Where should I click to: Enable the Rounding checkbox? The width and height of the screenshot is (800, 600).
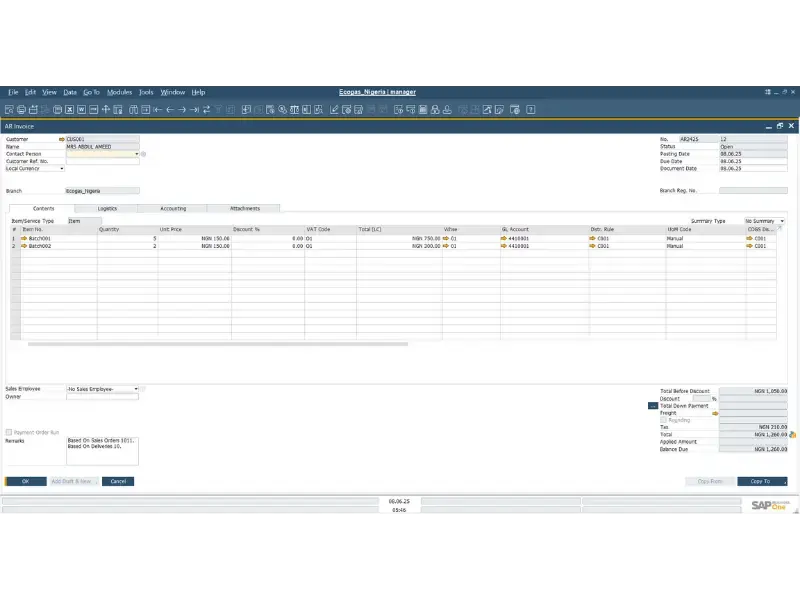[665, 419]
